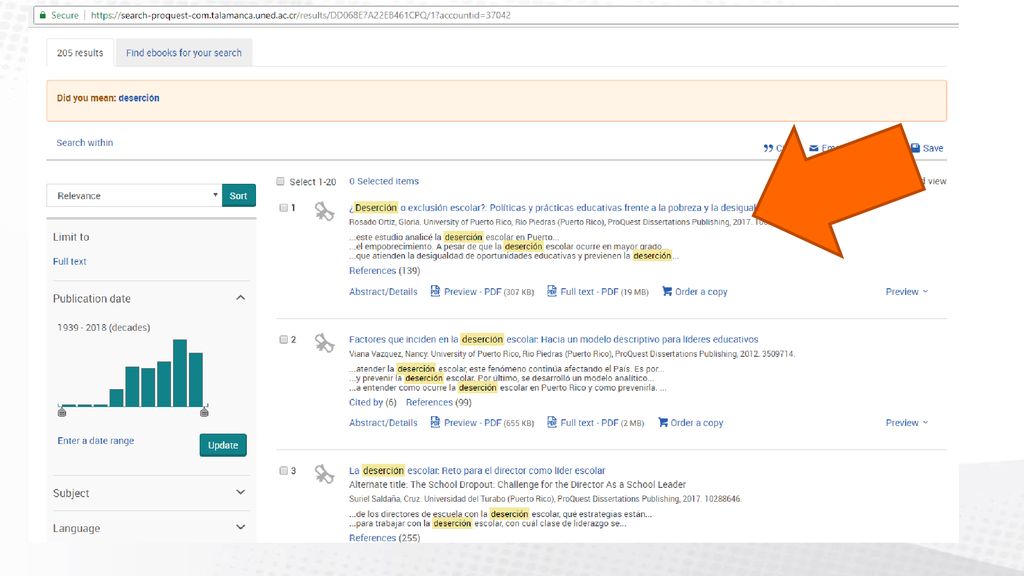Screen dimensions: 1024x576
Task: Click the Secure padlock in address bar
Action: point(42,15)
